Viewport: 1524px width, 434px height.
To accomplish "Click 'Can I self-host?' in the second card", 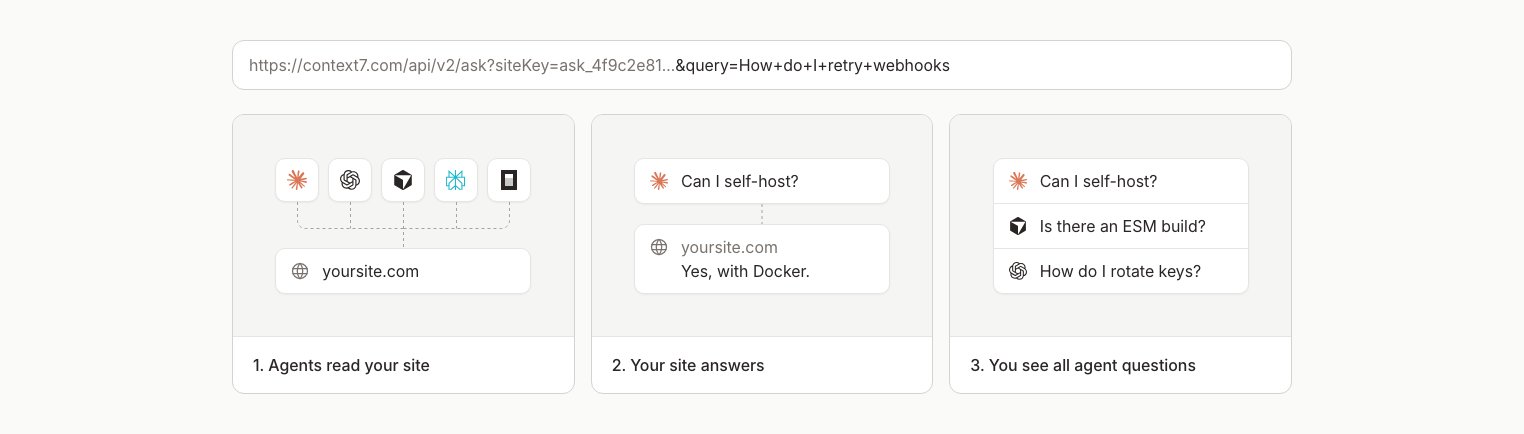I will [x=739, y=181].
